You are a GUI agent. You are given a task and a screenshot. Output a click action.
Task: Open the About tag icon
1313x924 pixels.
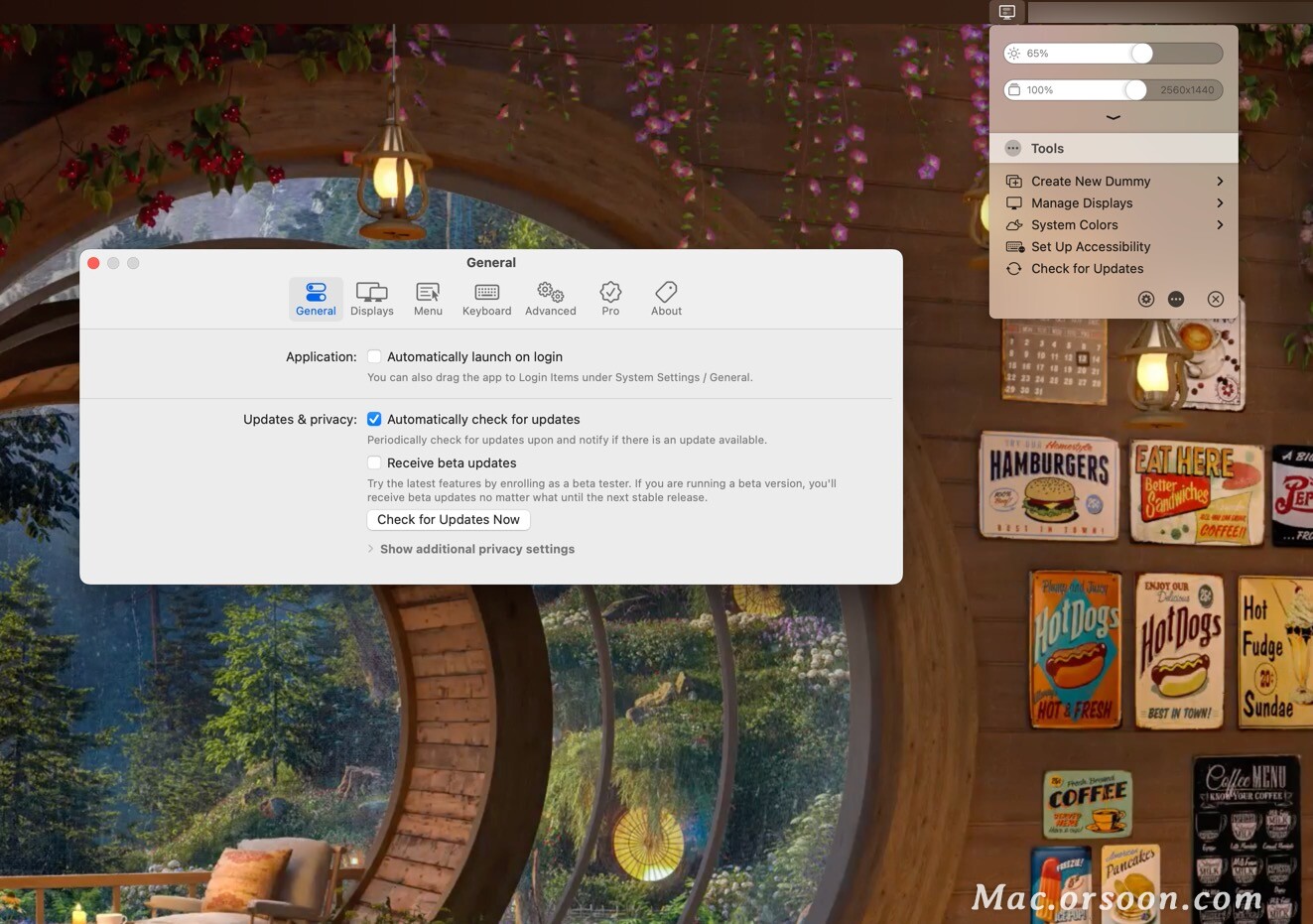tap(666, 292)
